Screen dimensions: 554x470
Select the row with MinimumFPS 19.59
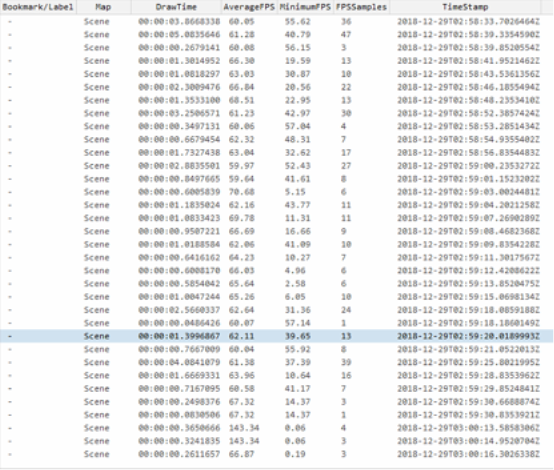pyautogui.click(x=277, y=61)
